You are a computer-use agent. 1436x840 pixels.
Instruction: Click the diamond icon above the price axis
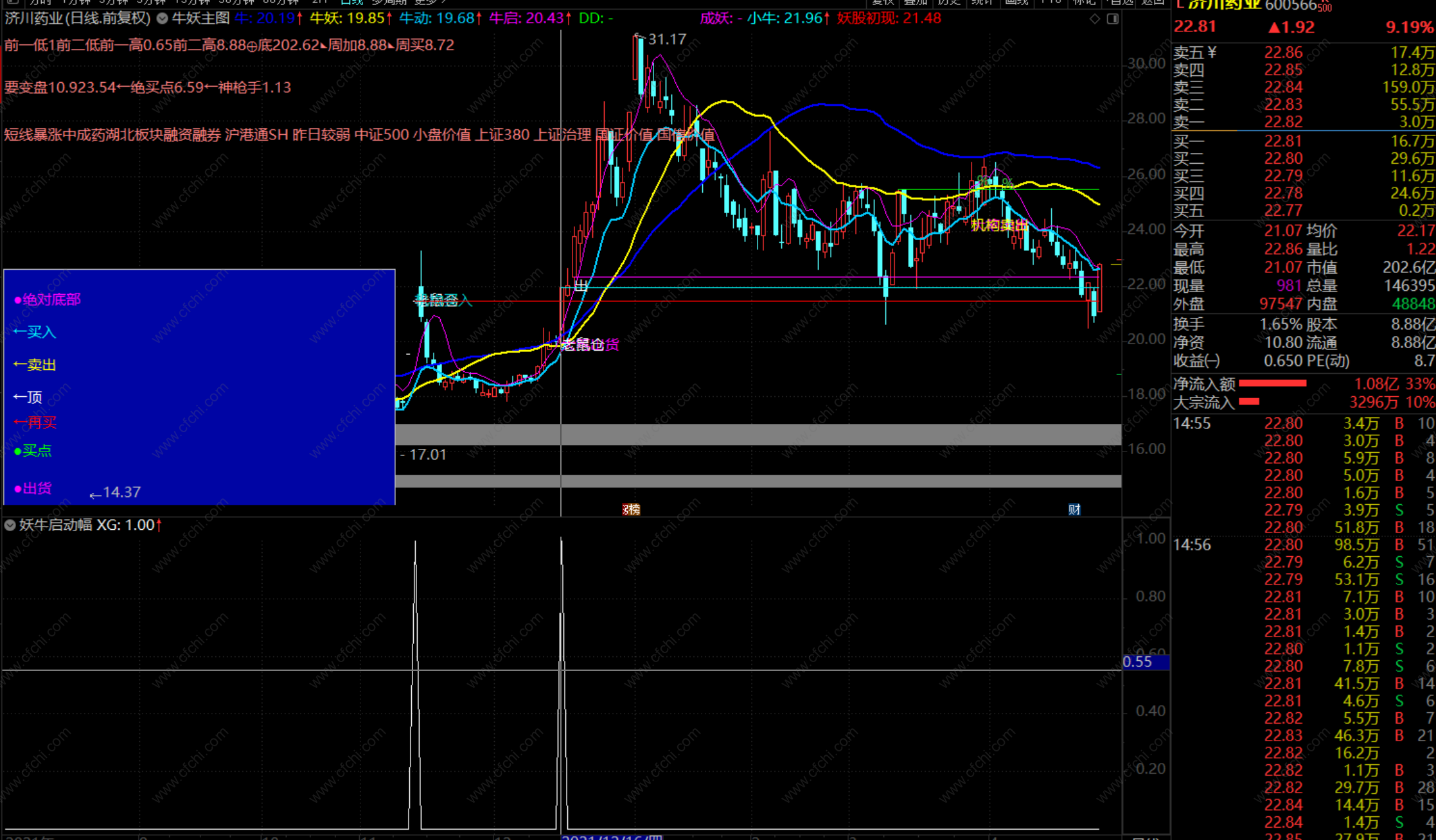coord(1094,19)
